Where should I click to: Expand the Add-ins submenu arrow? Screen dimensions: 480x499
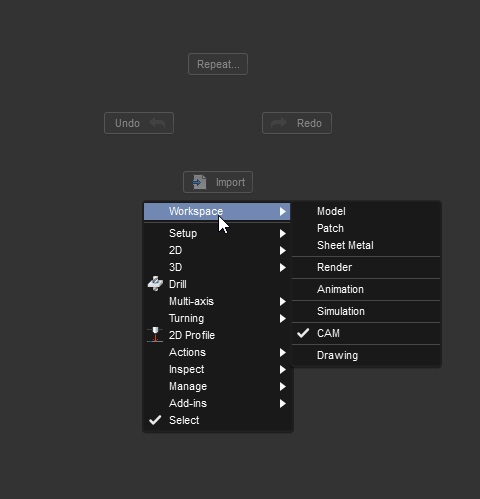click(283, 403)
